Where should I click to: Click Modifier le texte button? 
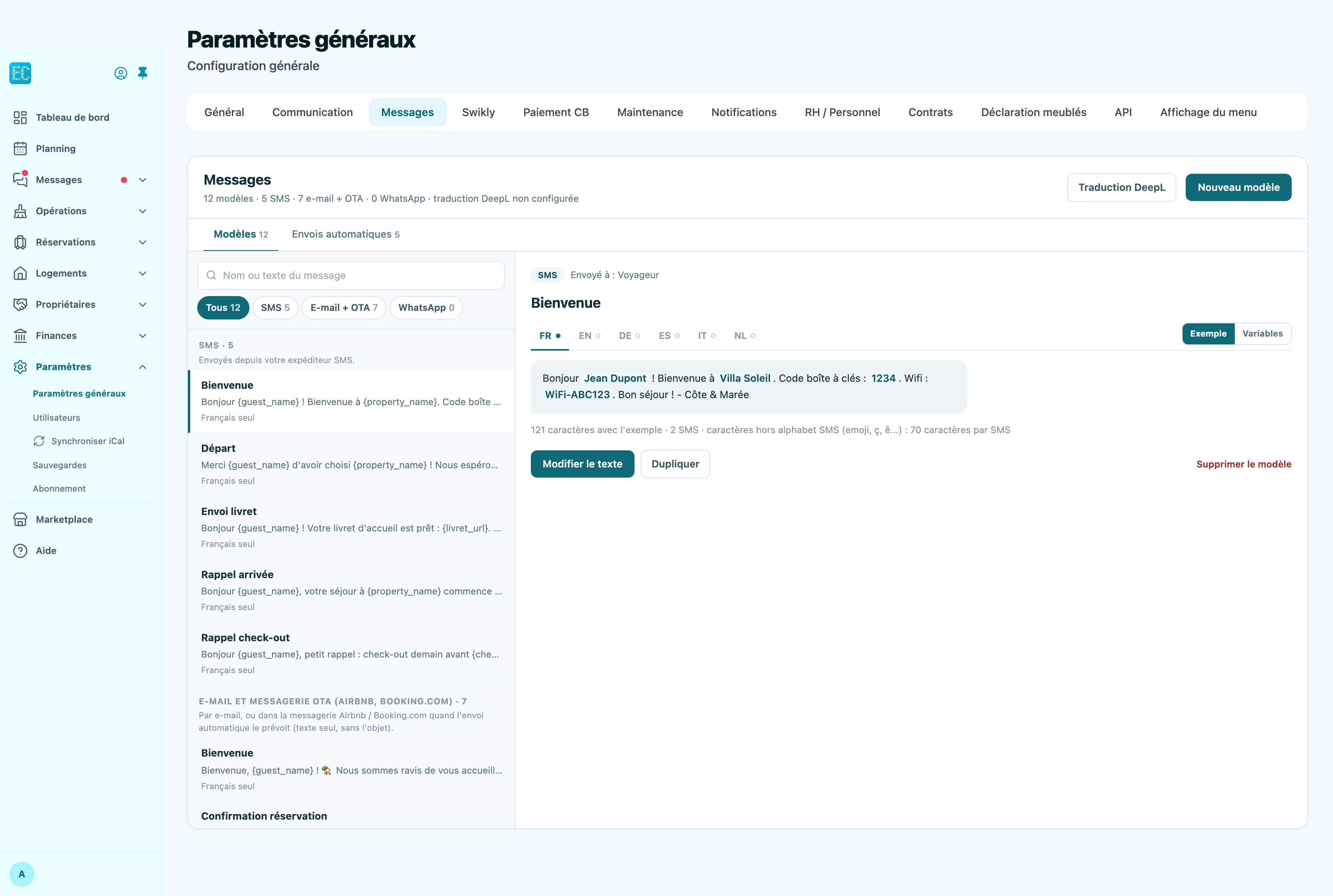point(582,464)
